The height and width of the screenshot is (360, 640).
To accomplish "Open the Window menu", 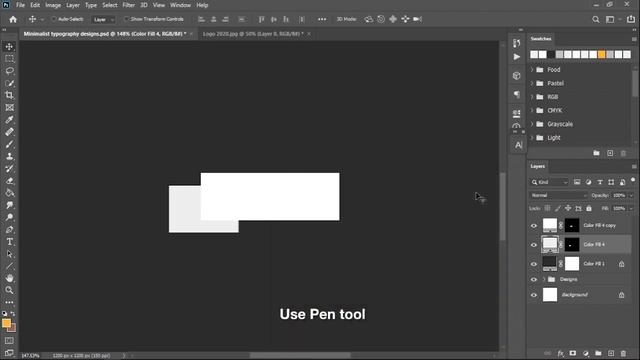I will click(x=180, y=5).
